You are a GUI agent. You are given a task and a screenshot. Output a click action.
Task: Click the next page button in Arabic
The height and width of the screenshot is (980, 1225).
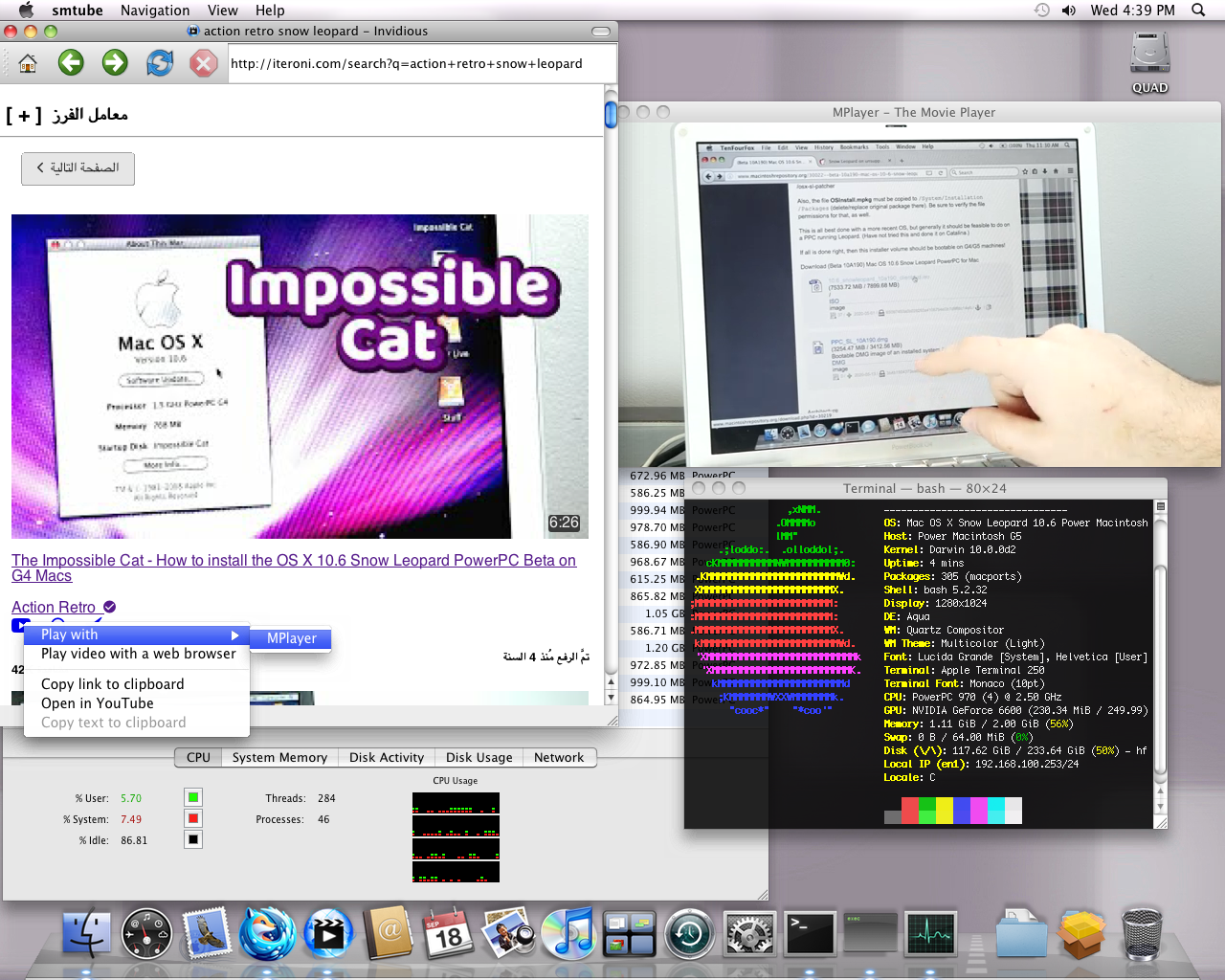(x=78, y=168)
